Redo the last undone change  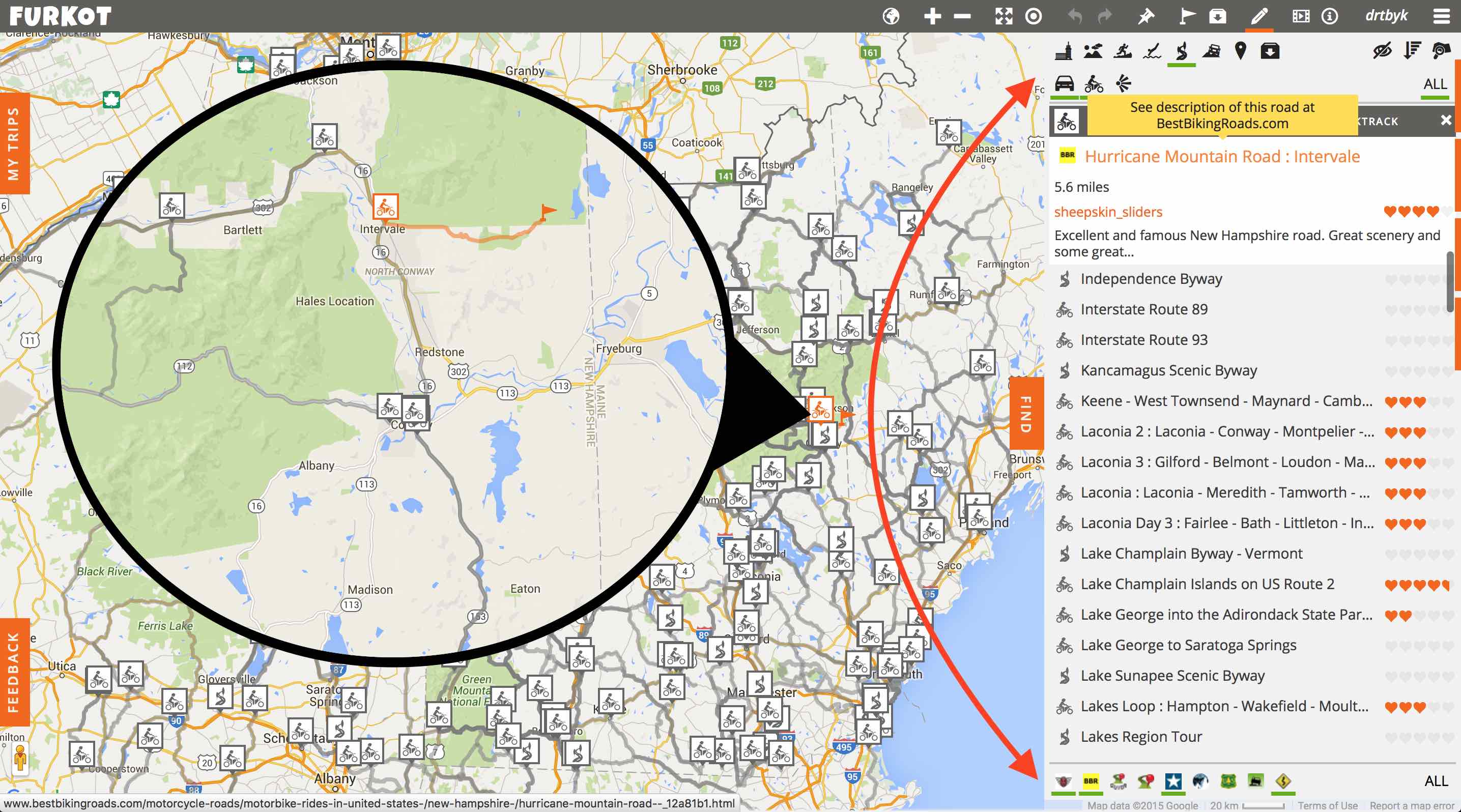click(x=1104, y=16)
